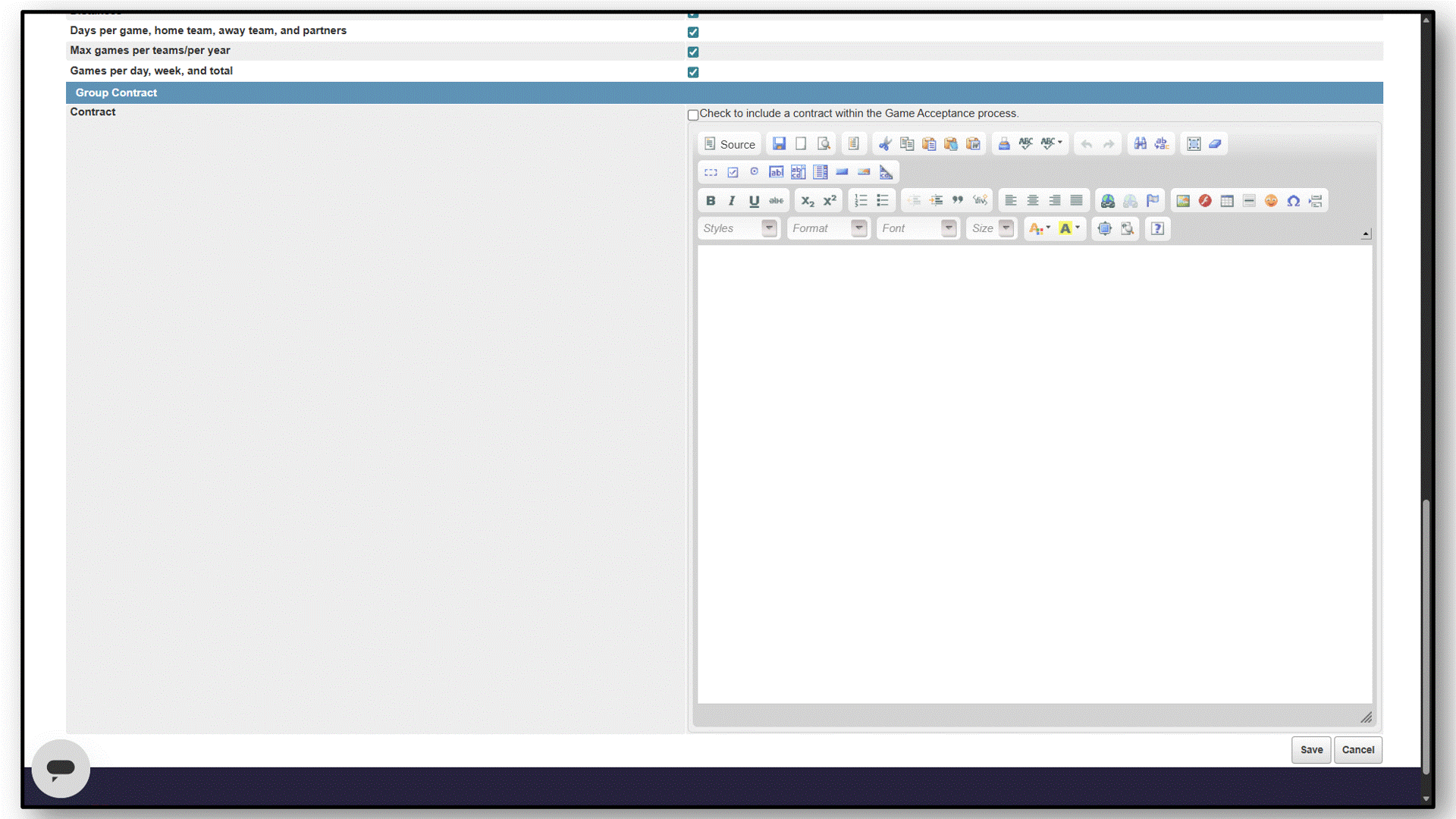Insert a Selection Field icon
Screen dimensions: 1456x819
point(821,172)
